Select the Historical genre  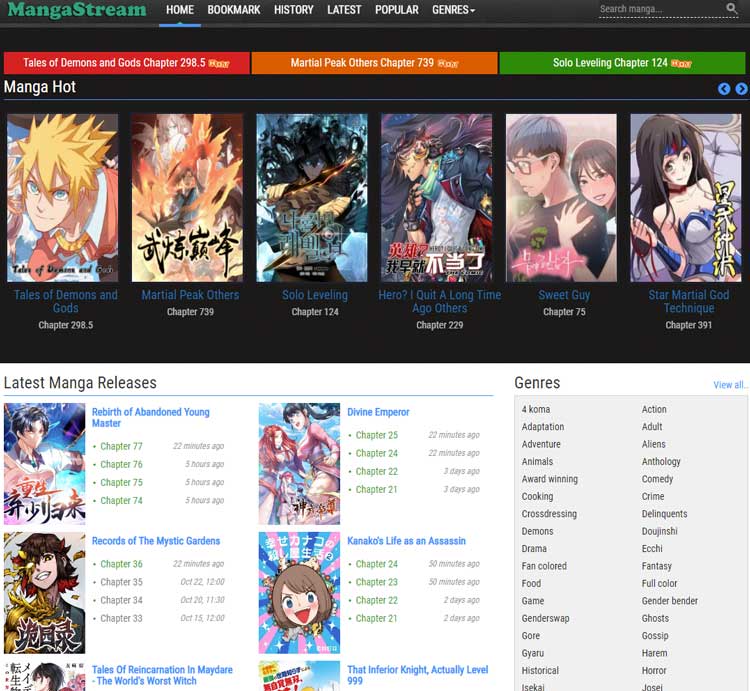[540, 670]
